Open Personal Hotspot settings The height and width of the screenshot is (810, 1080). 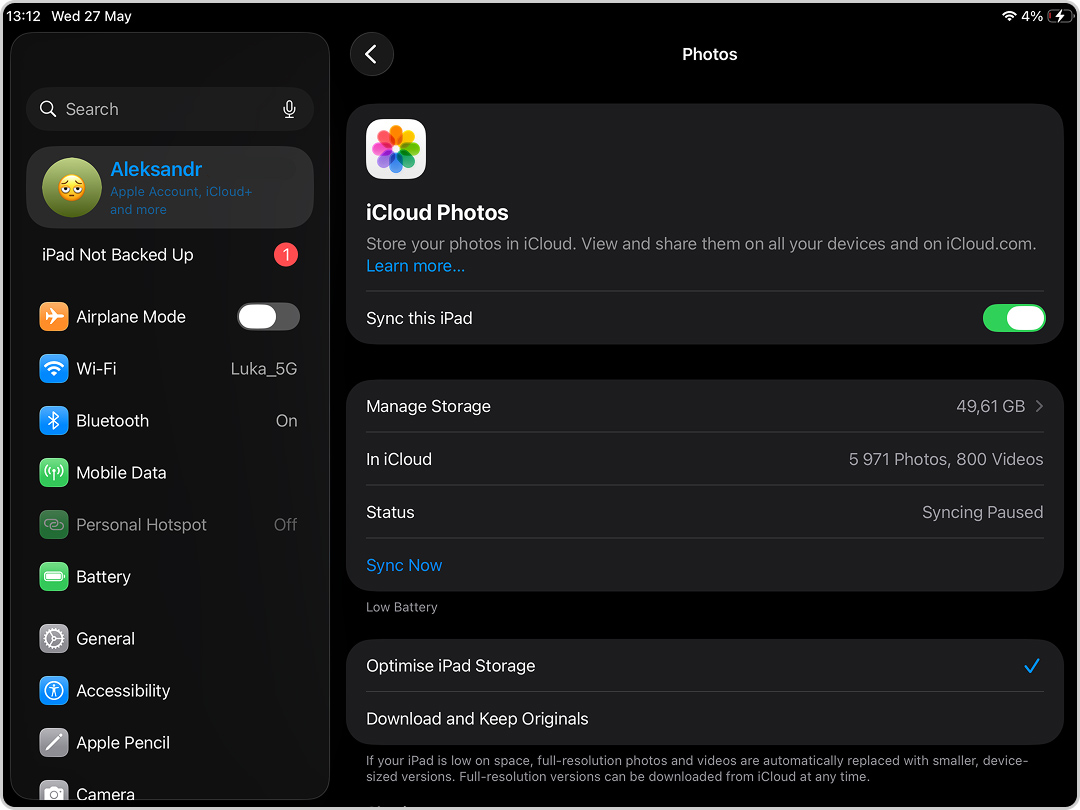pos(169,525)
